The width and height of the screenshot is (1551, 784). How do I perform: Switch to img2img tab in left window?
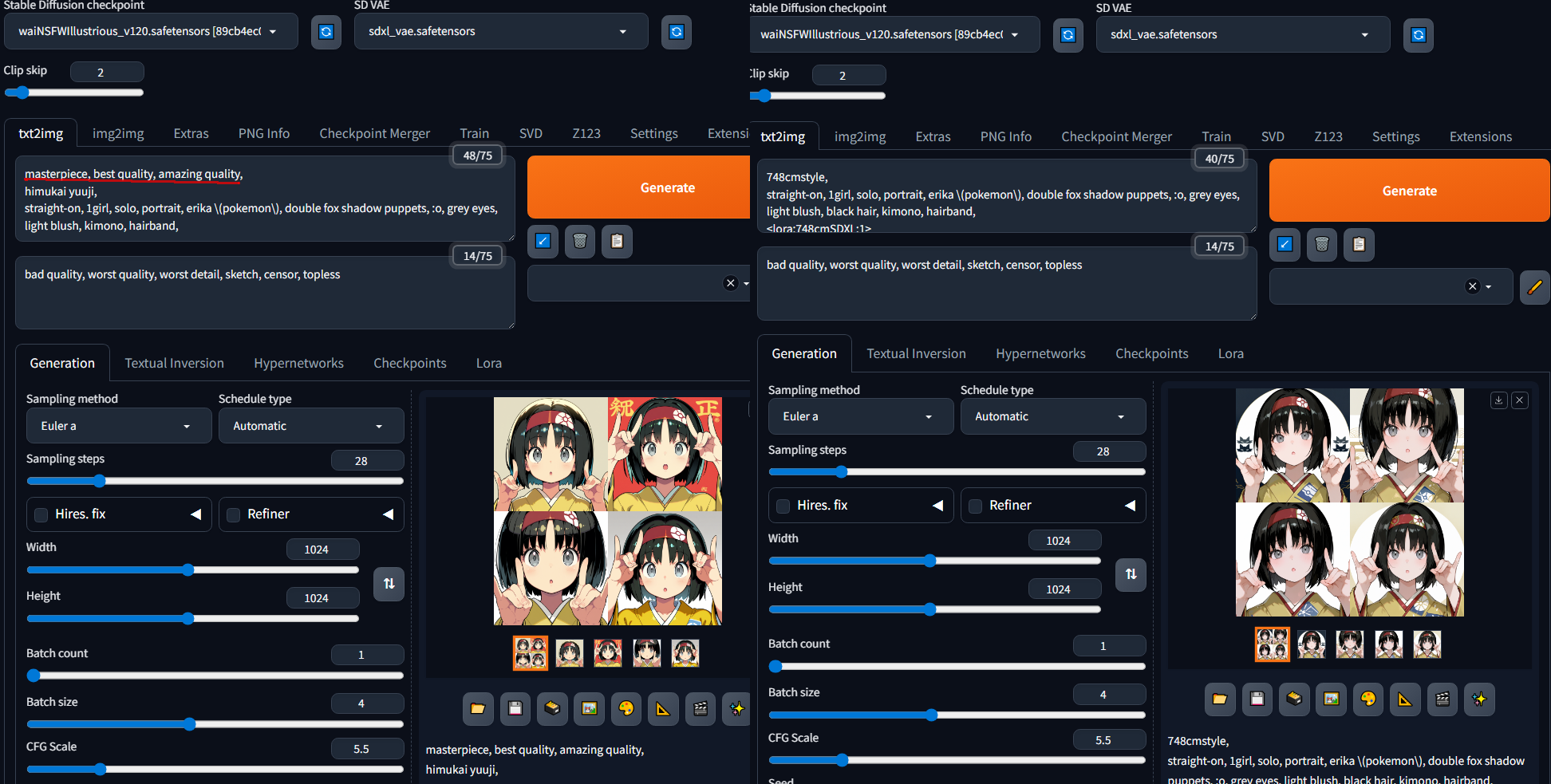click(x=118, y=133)
